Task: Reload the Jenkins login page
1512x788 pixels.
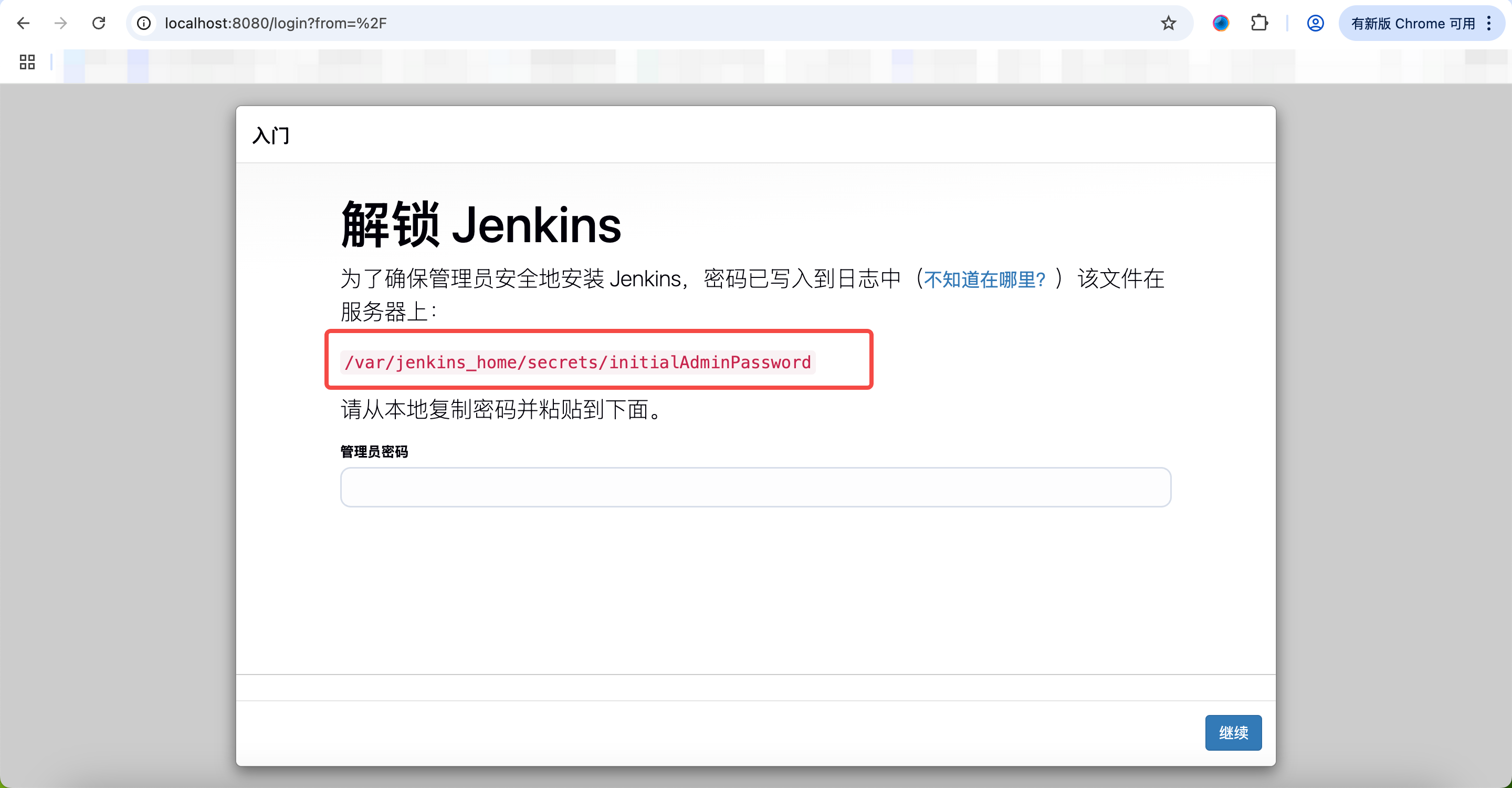Action: [99, 23]
